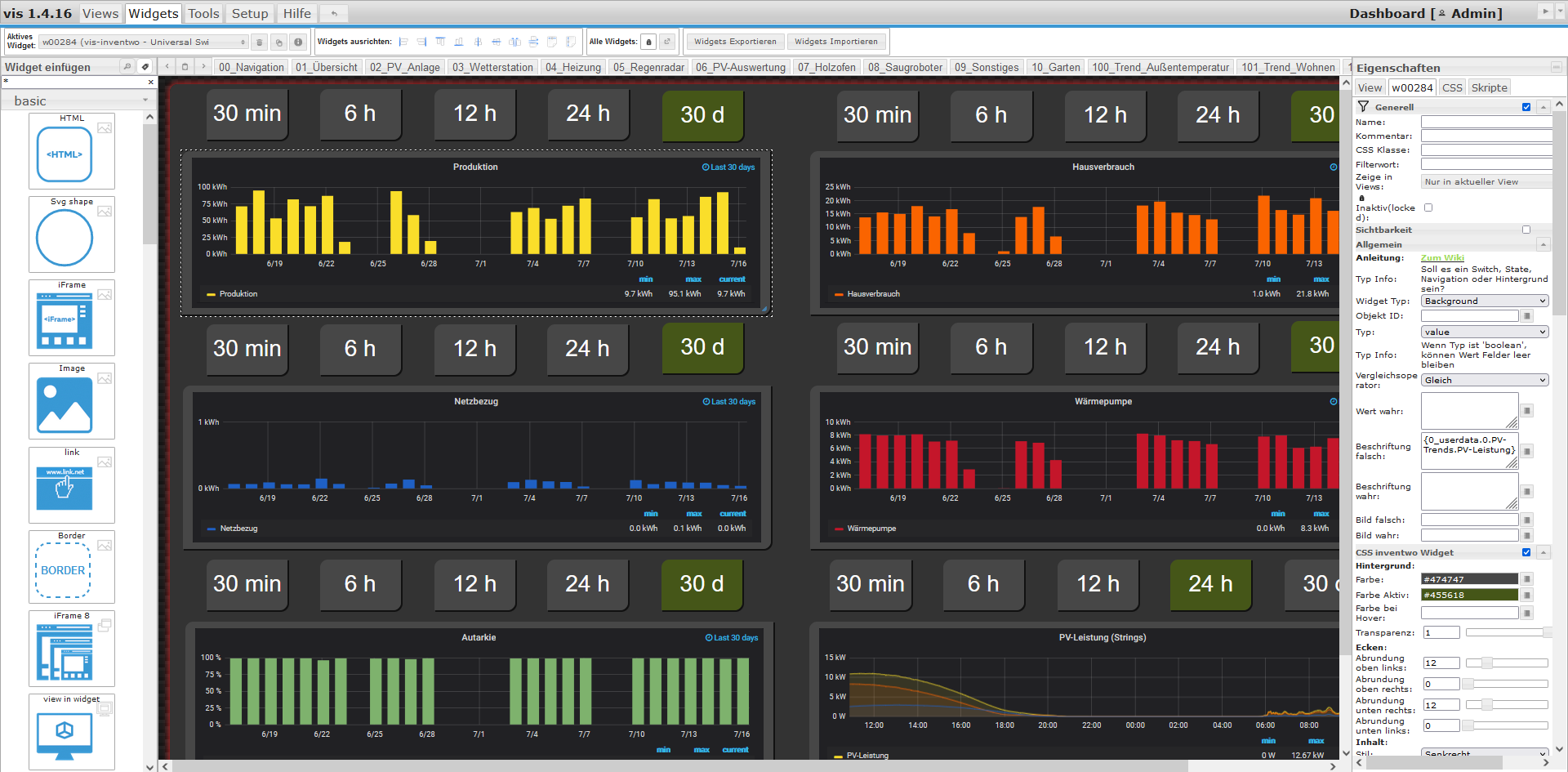The width and height of the screenshot is (1568, 772).
Task: Expand the basic widget set dropdown
Action: tap(78, 100)
